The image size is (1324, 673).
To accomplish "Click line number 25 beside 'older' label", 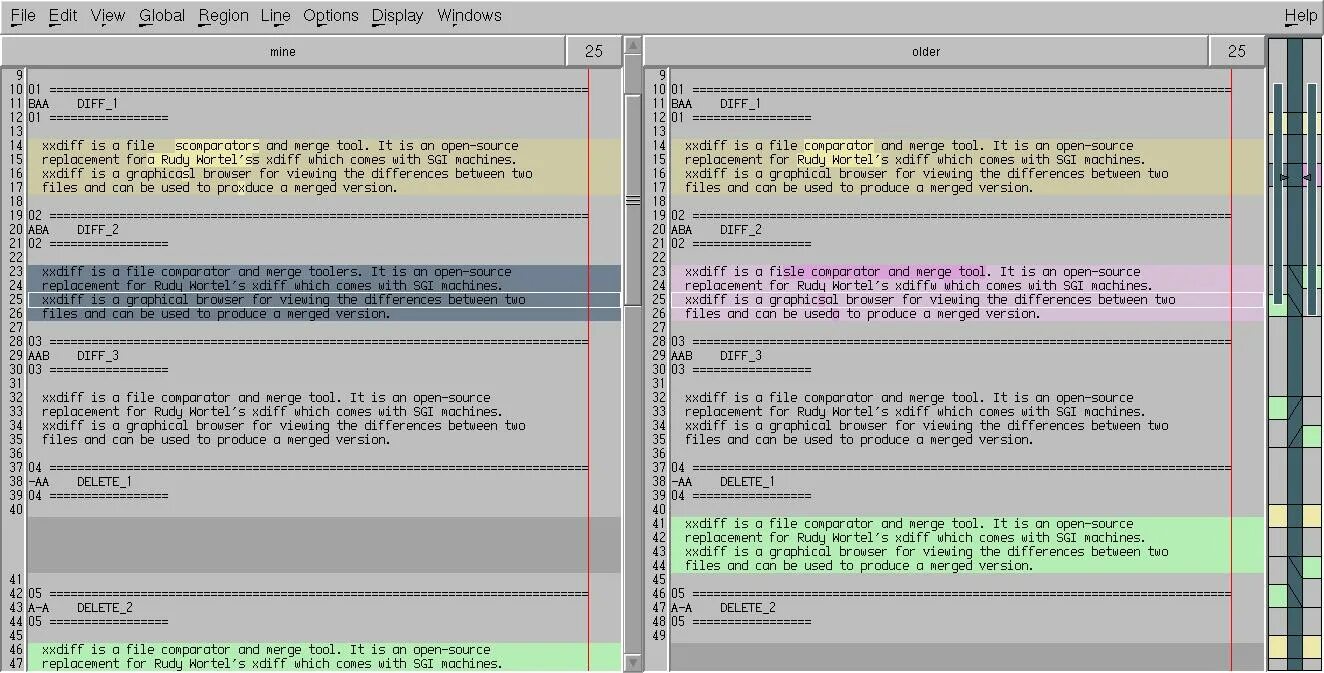I will point(1237,51).
